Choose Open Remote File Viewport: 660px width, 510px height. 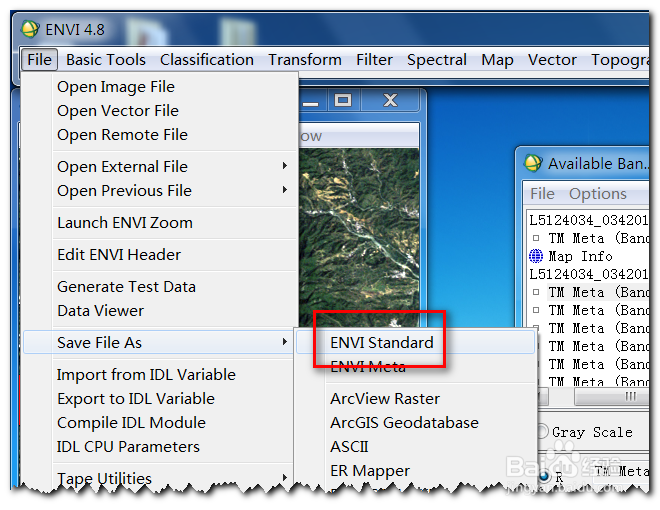coord(122,135)
